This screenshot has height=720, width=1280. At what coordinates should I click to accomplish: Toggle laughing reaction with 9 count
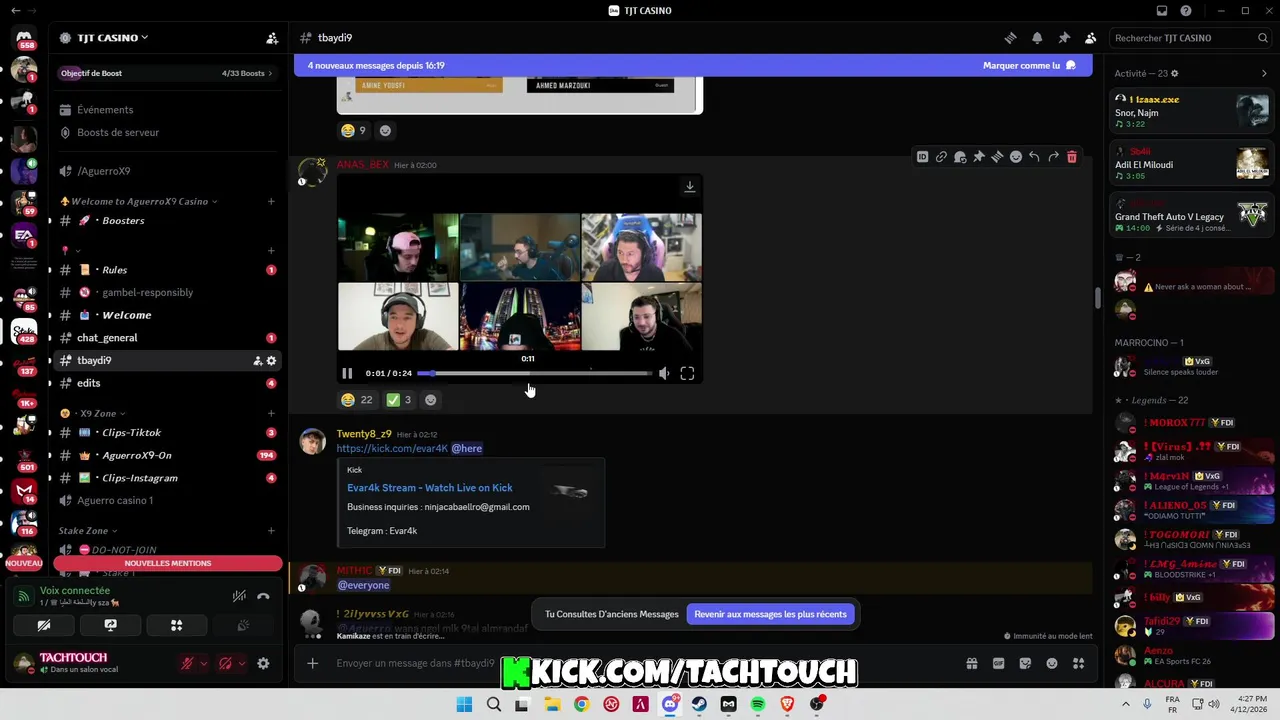(x=354, y=130)
